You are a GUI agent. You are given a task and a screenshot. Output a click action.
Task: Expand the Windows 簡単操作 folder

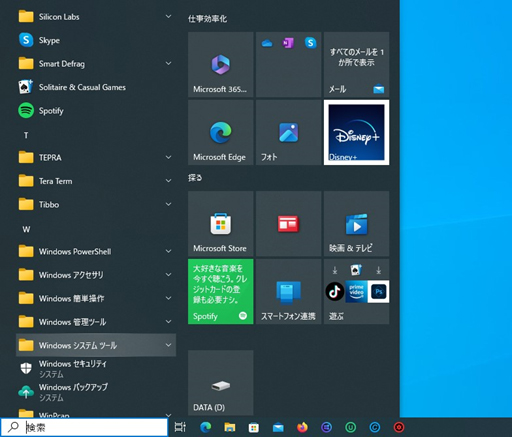[x=169, y=298]
